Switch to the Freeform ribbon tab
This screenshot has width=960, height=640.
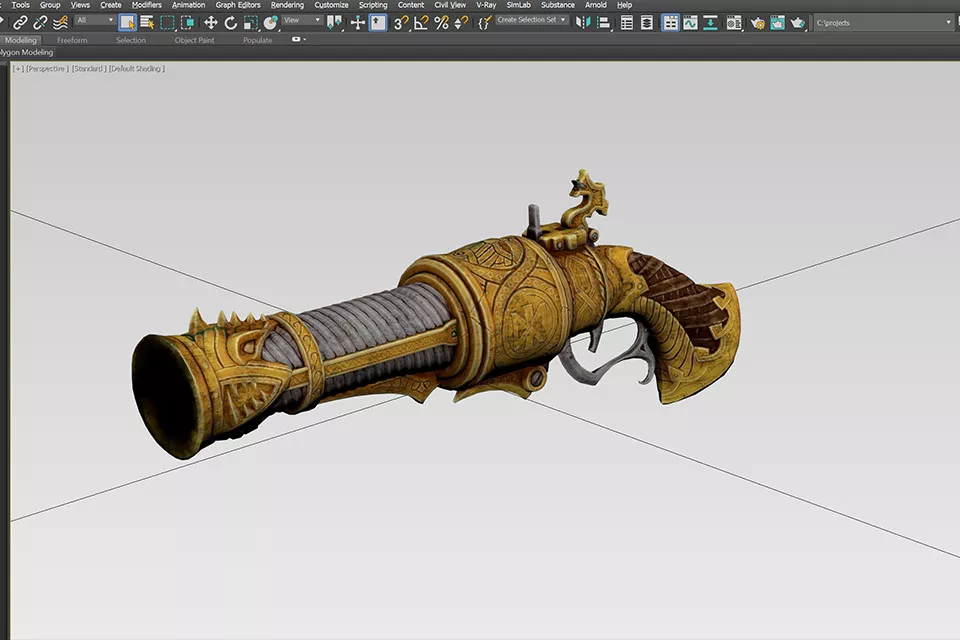click(x=72, y=40)
